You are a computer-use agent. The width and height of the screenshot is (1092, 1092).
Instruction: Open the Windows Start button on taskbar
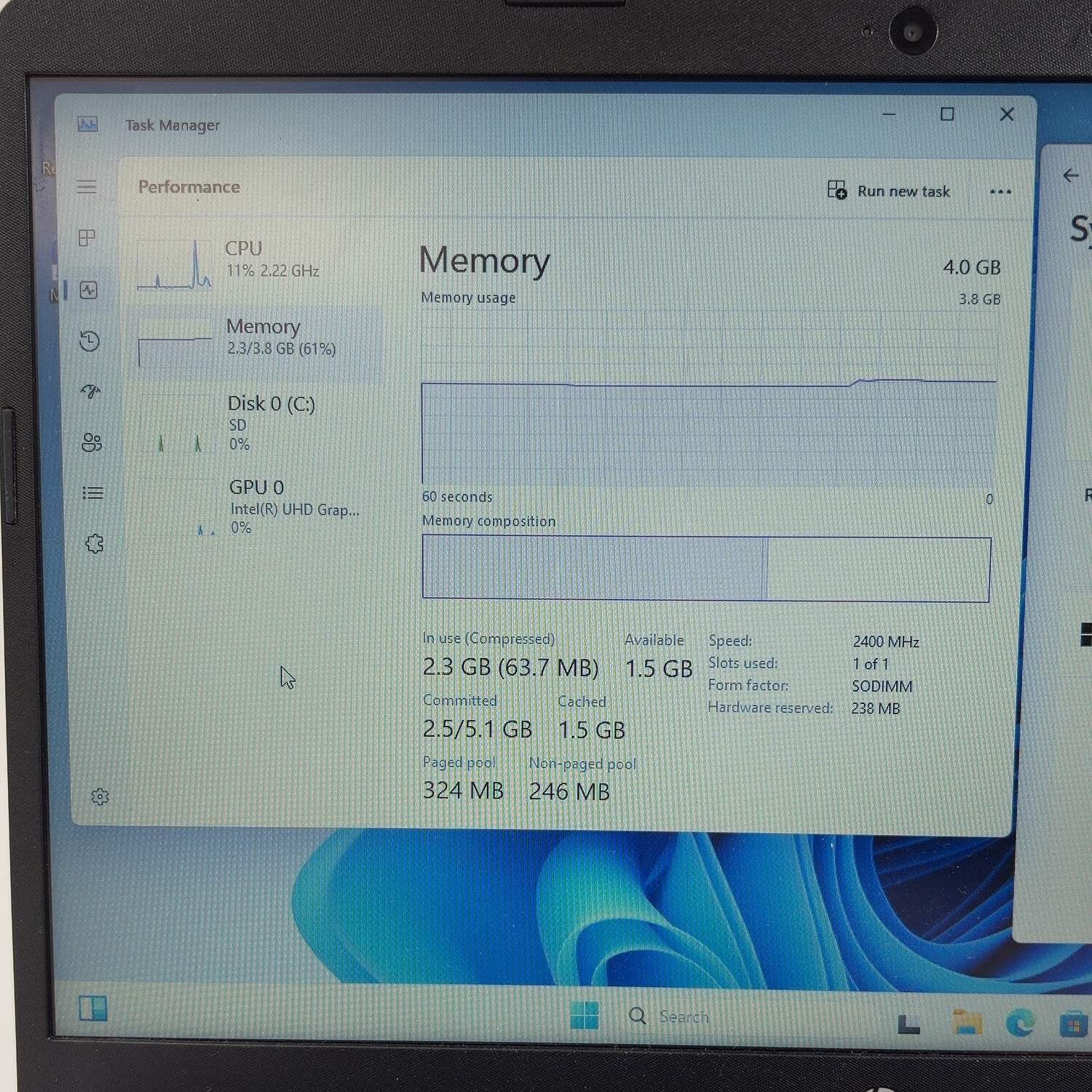[584, 1015]
